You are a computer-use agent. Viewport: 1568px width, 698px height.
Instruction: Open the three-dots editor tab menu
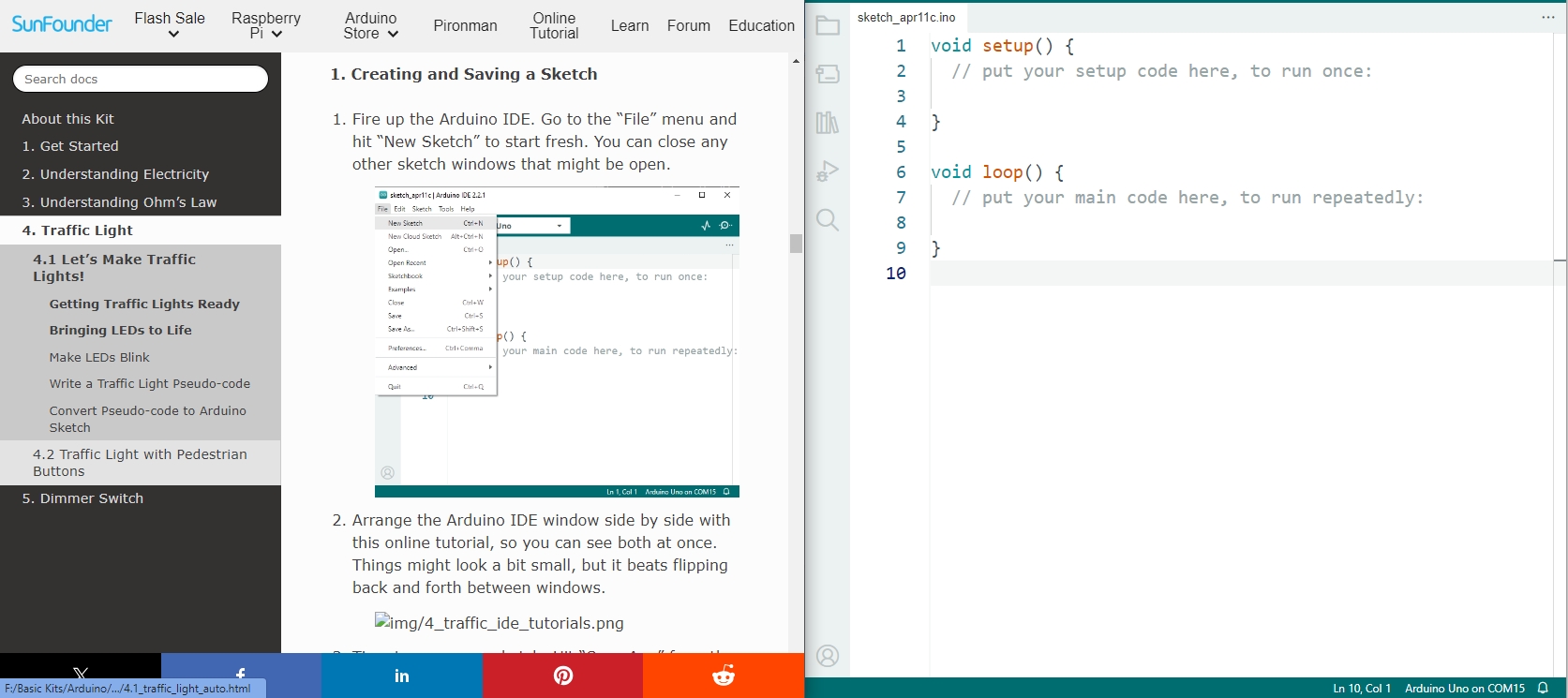click(x=1548, y=17)
